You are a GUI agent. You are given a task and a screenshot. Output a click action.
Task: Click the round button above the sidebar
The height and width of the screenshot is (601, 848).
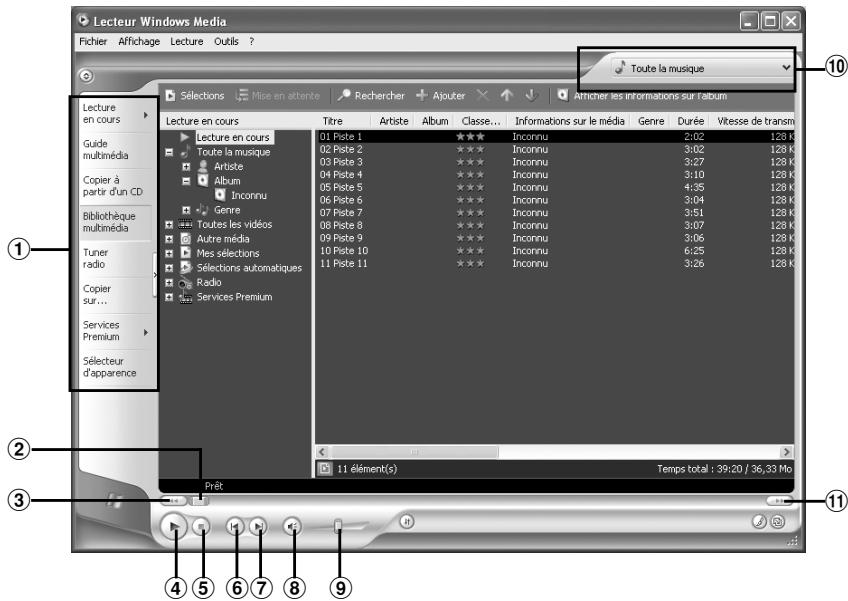coord(87,76)
